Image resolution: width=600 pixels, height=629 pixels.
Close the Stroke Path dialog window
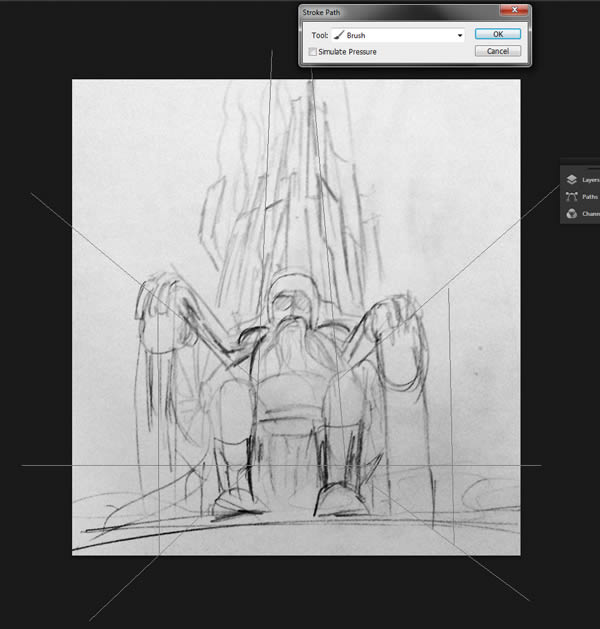[x=514, y=10]
